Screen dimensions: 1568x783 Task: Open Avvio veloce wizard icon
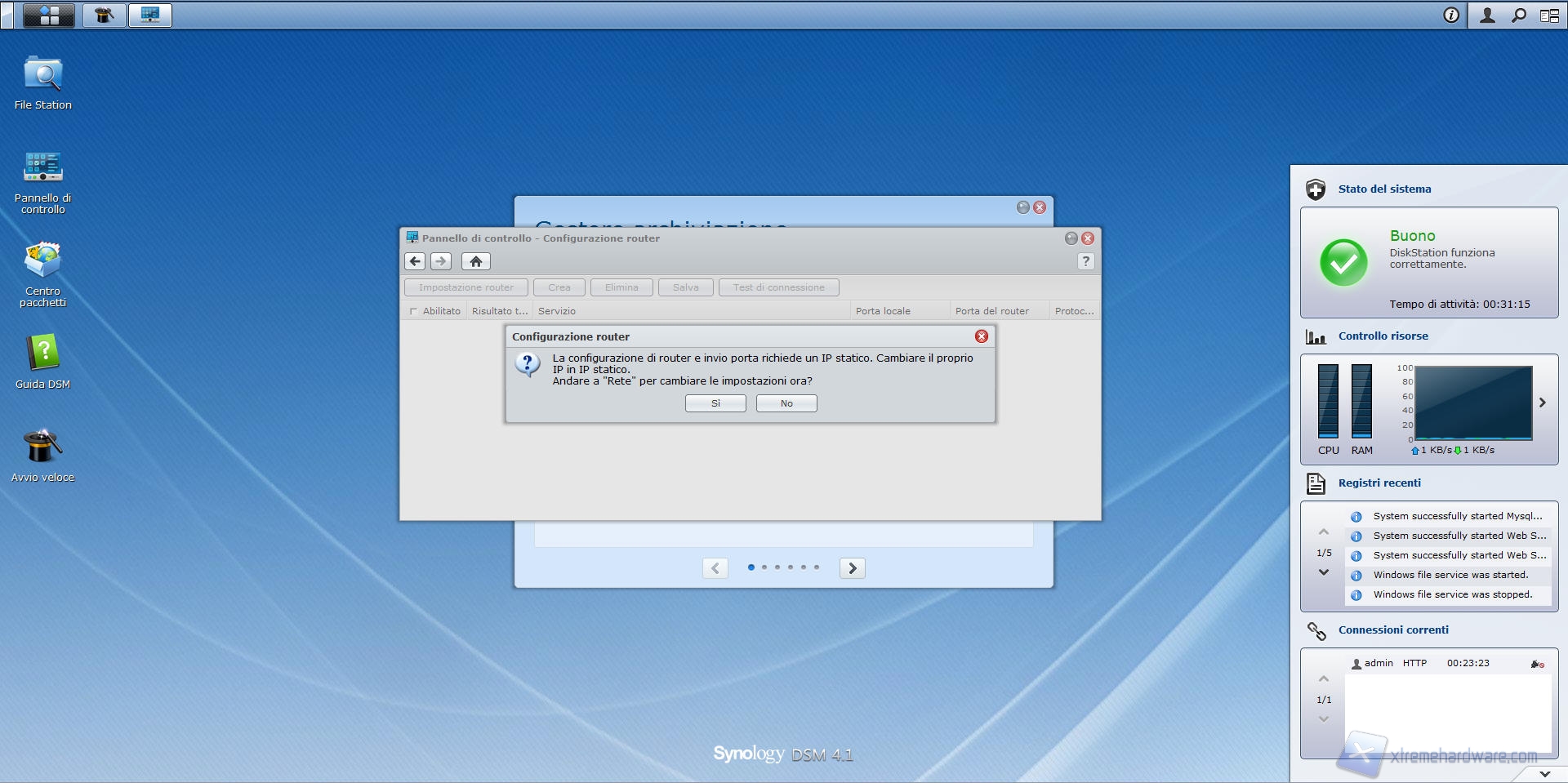coord(42,447)
